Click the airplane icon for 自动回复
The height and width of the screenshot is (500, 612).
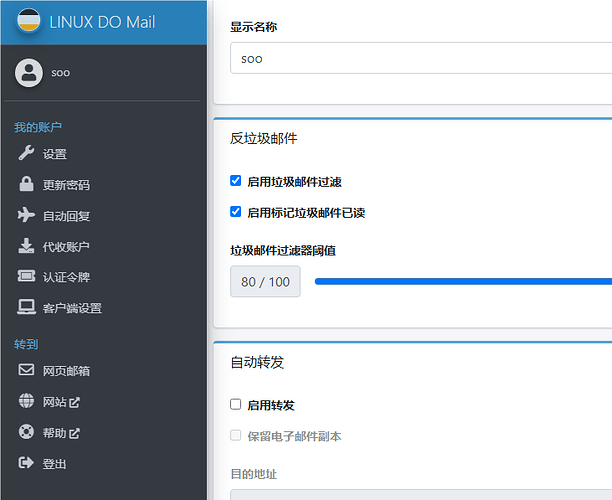[26, 215]
